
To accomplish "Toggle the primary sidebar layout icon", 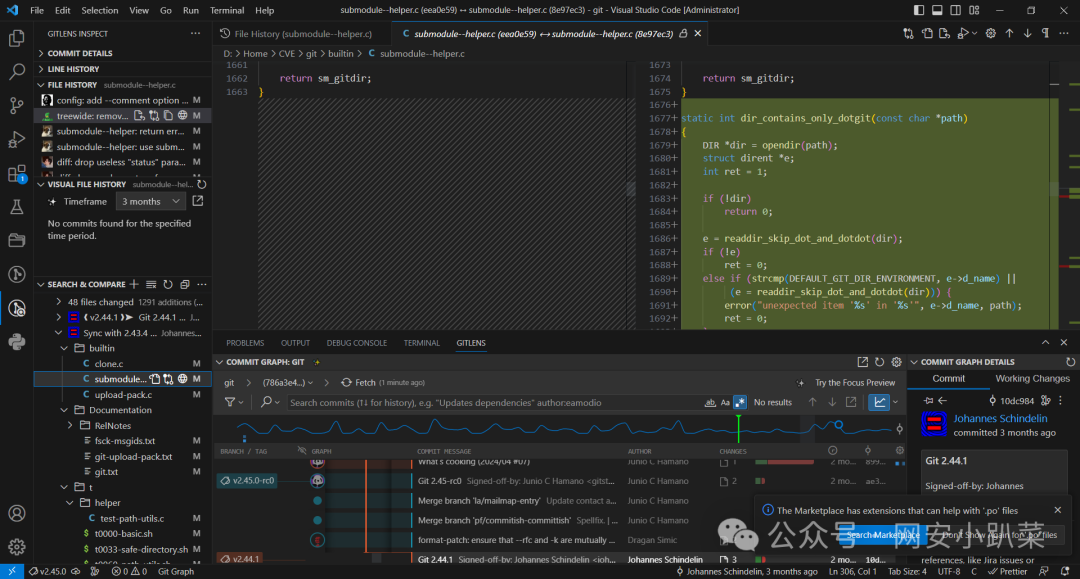I will point(920,10).
